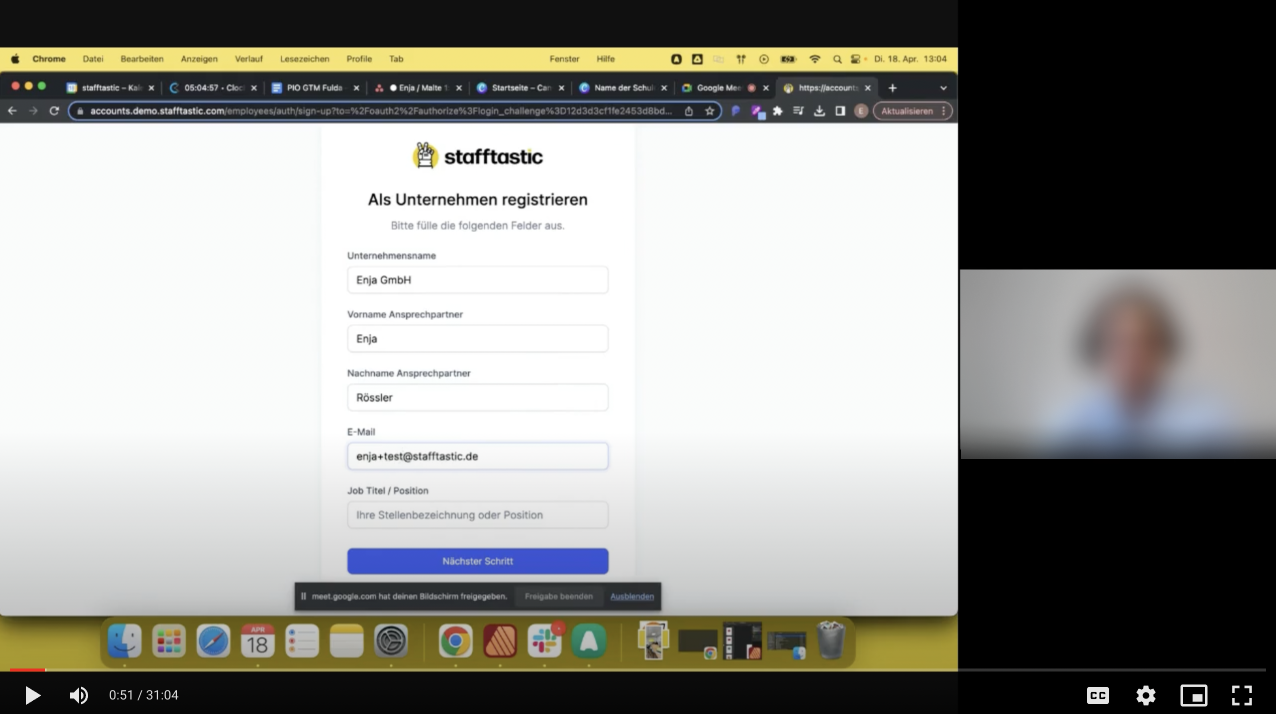Open Chrome extensions puzzle icon

[777, 111]
